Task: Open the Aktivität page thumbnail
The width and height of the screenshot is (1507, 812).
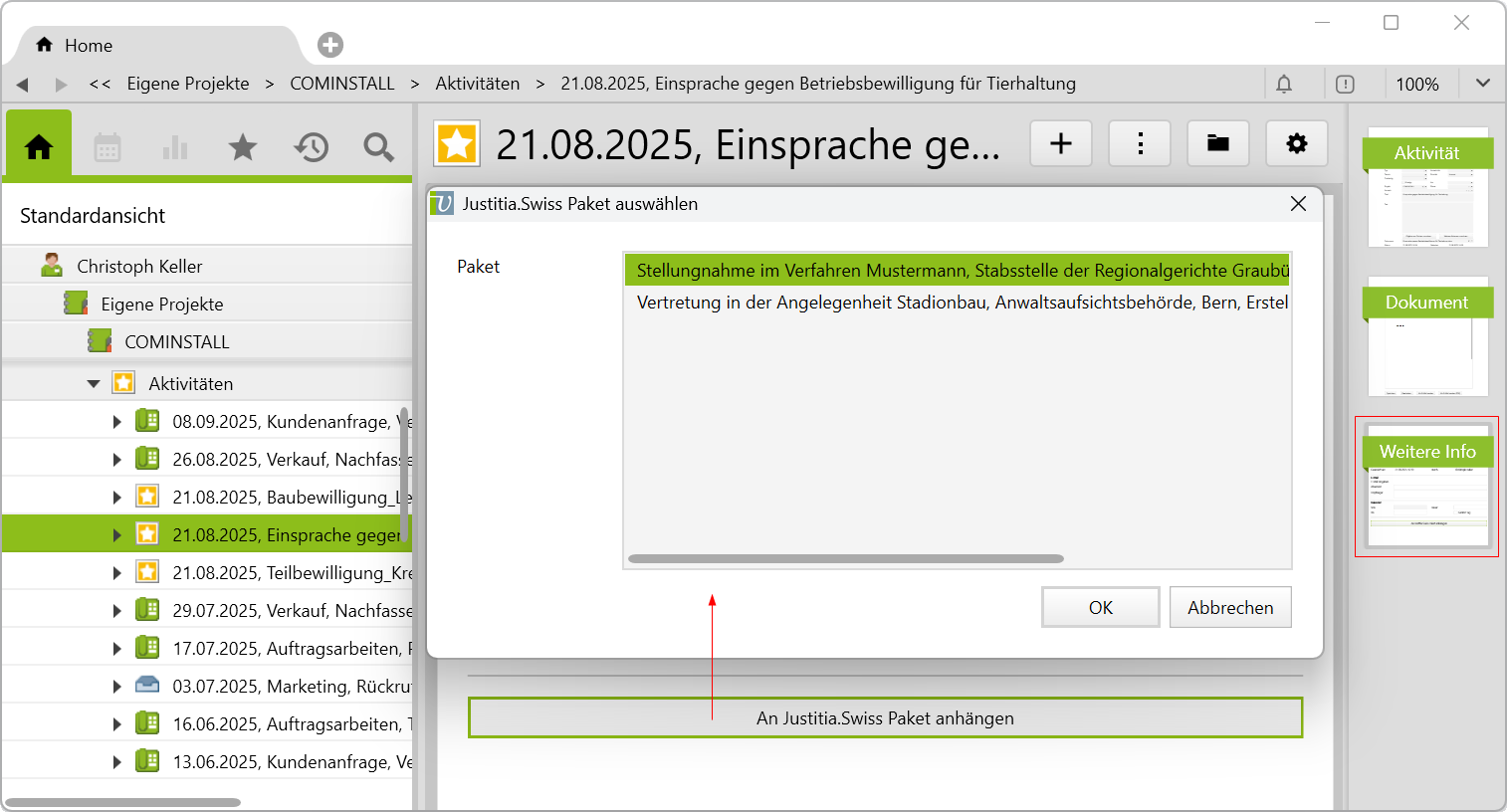Action: (x=1427, y=187)
